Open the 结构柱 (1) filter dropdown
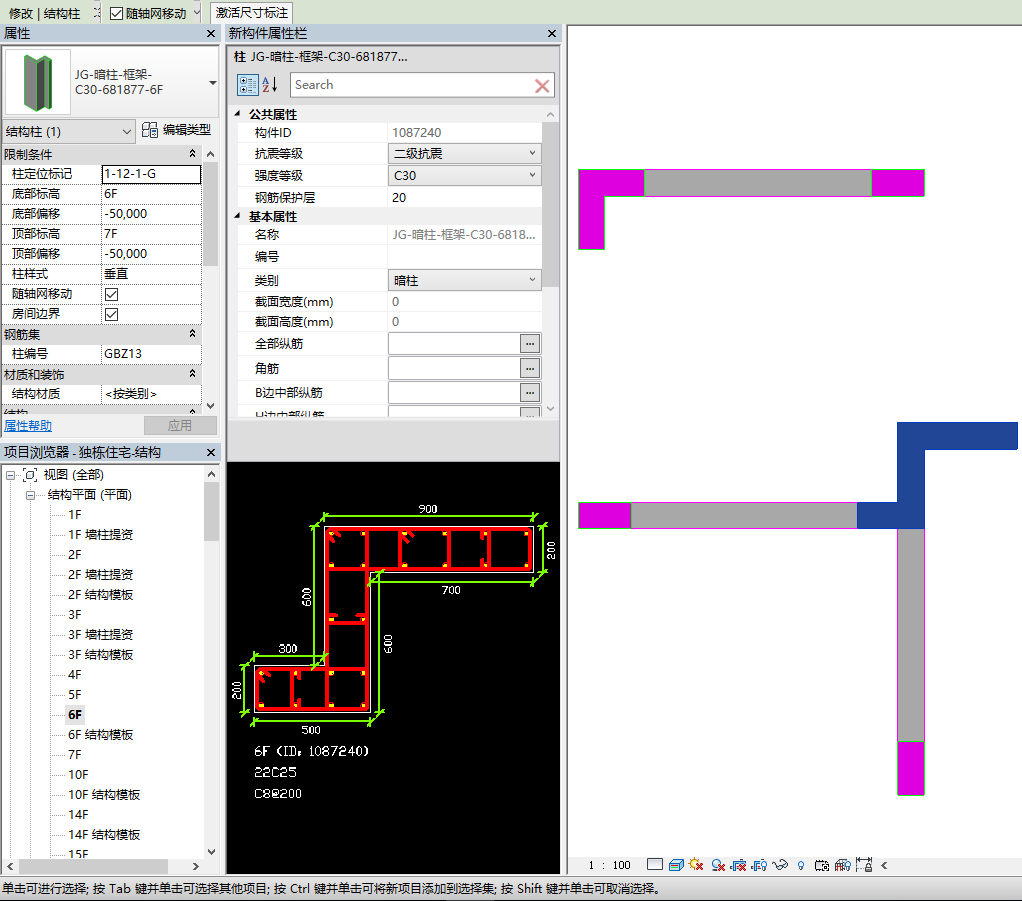 [x=68, y=132]
